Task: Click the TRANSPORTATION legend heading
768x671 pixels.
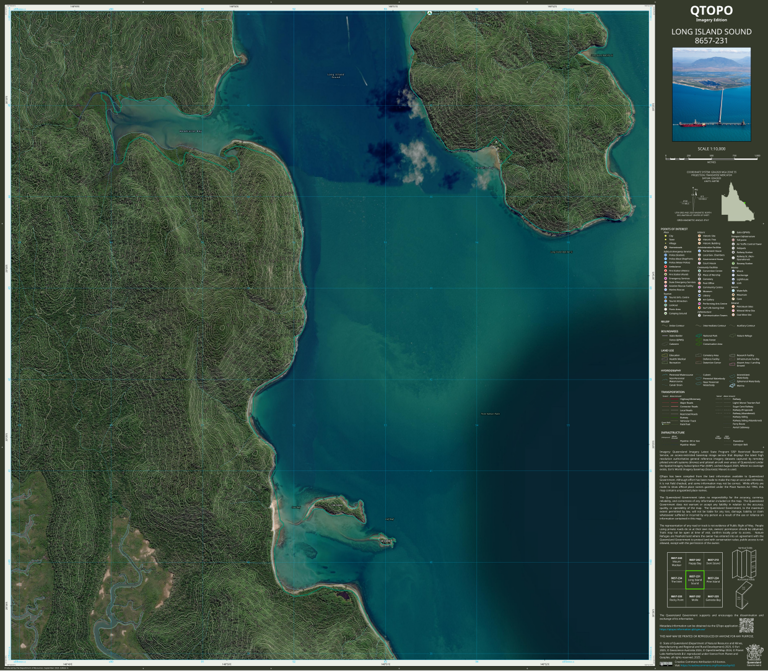Action: click(x=672, y=392)
